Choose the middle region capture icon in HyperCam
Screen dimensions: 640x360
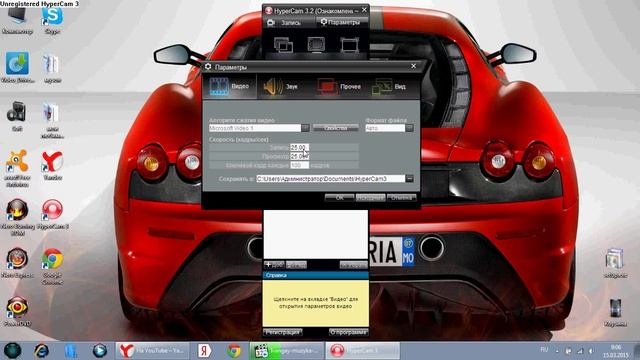click(x=316, y=44)
